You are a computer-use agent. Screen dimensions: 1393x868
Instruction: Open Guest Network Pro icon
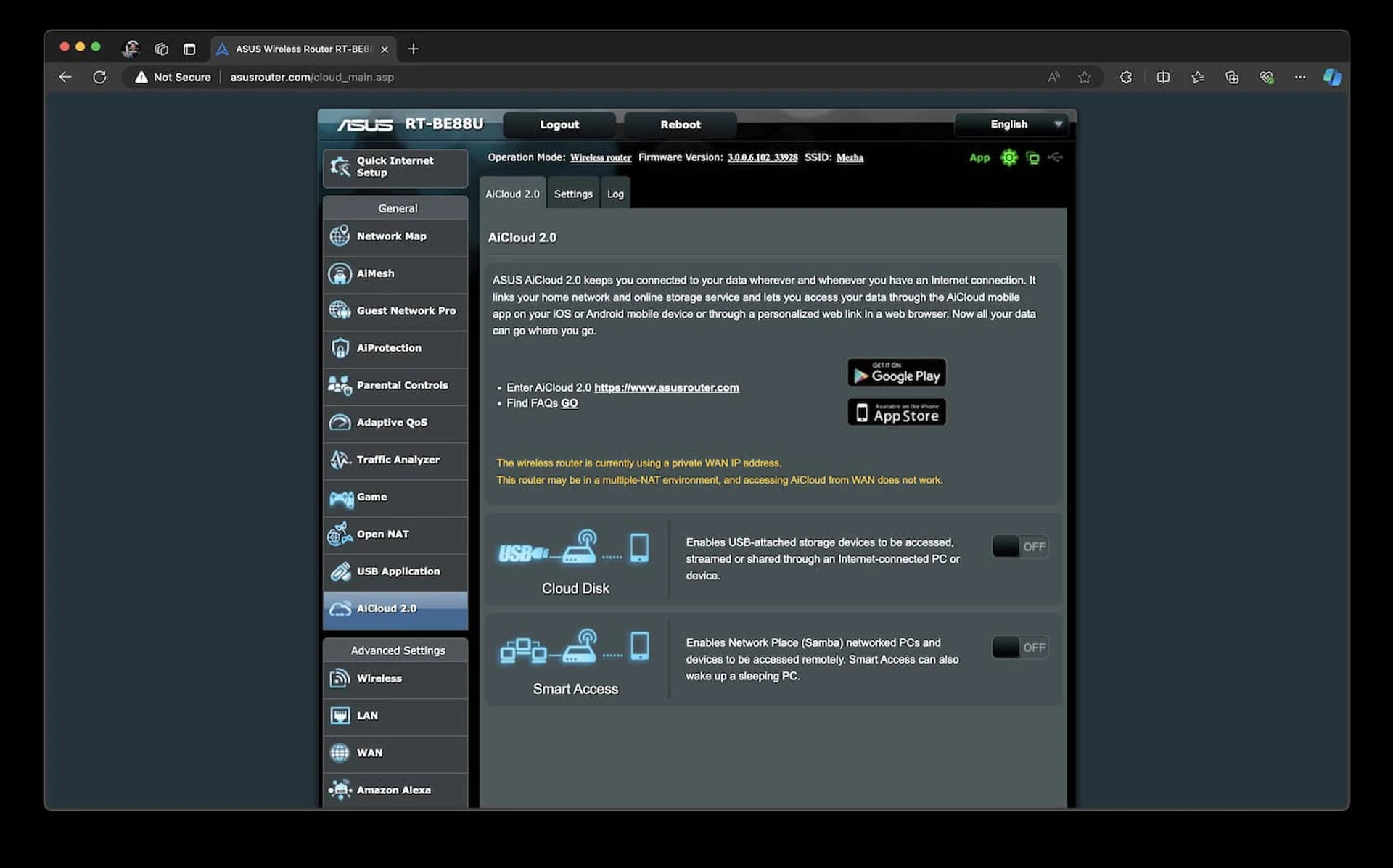coord(340,310)
